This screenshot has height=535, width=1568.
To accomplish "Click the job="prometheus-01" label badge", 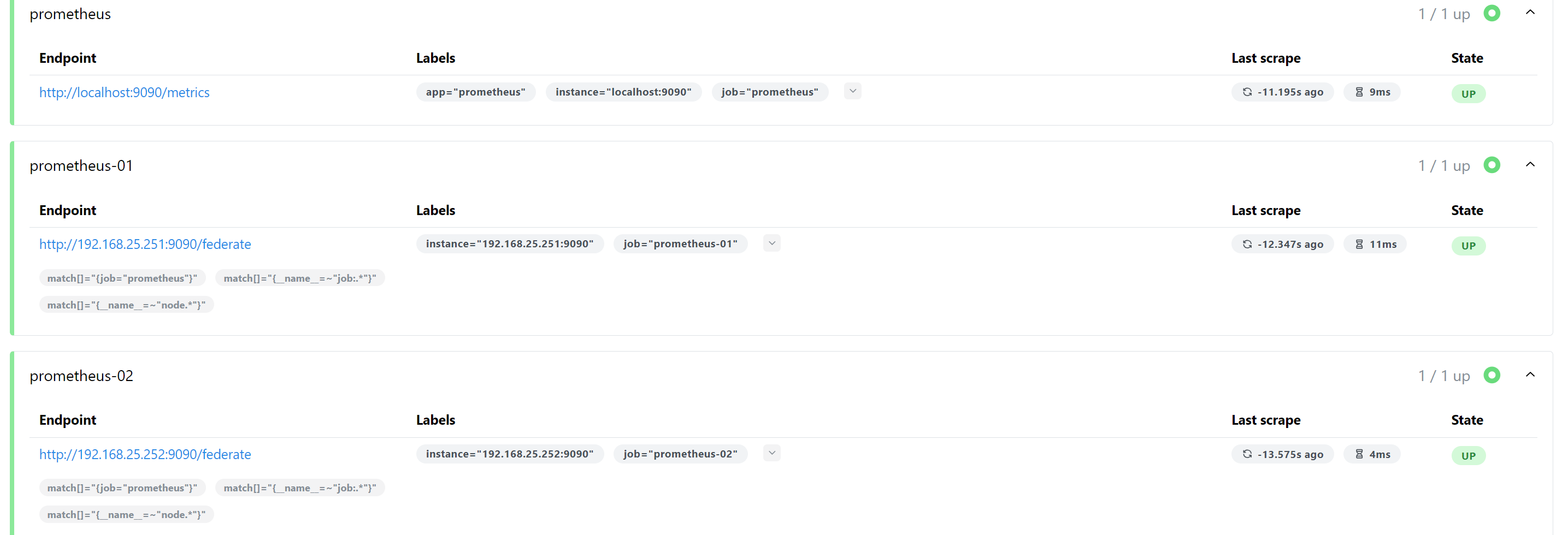I will (x=681, y=244).
